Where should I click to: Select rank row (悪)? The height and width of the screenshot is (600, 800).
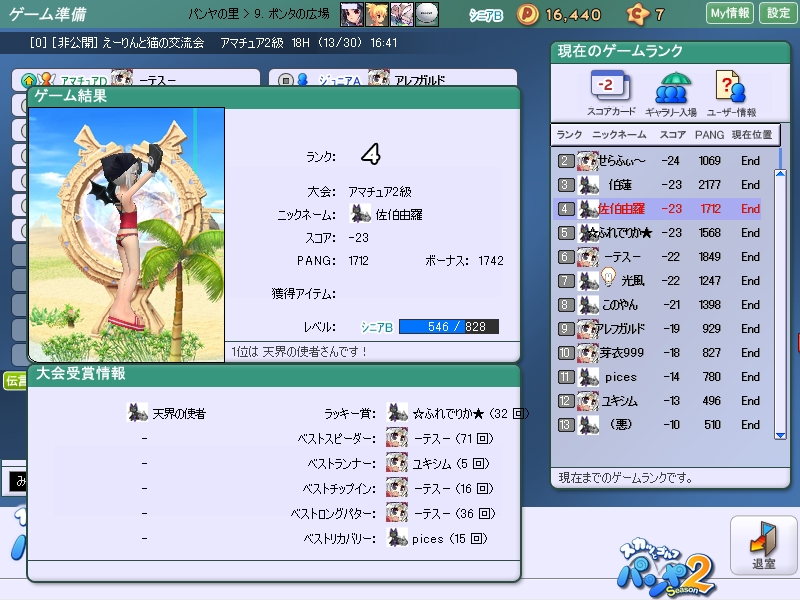coord(657,424)
